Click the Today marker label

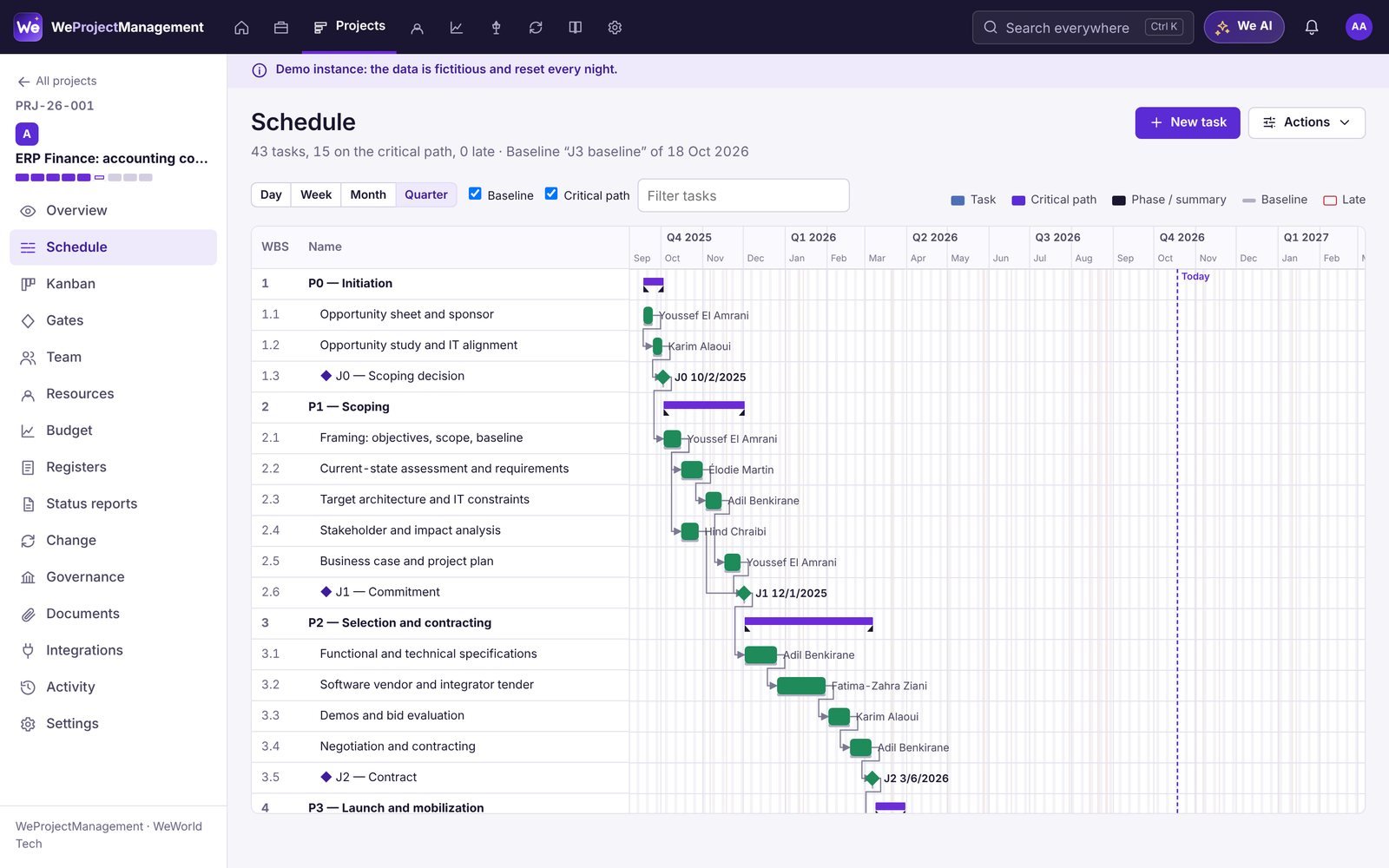pos(1195,277)
